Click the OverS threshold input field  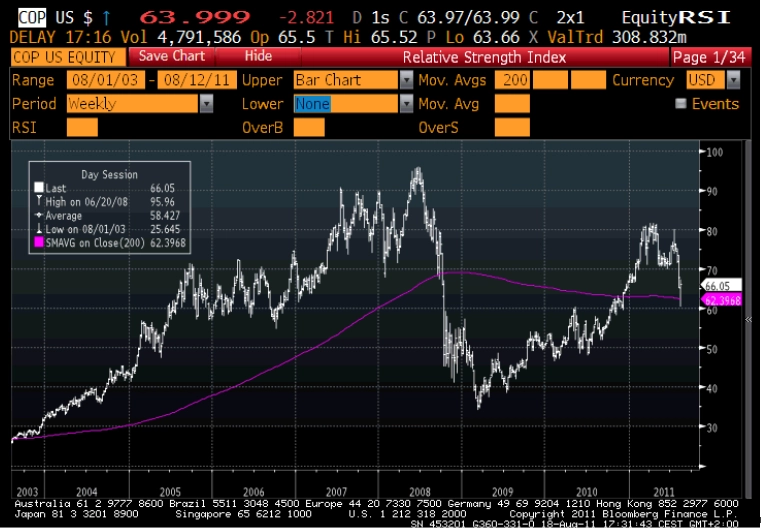pyautogui.click(x=513, y=128)
